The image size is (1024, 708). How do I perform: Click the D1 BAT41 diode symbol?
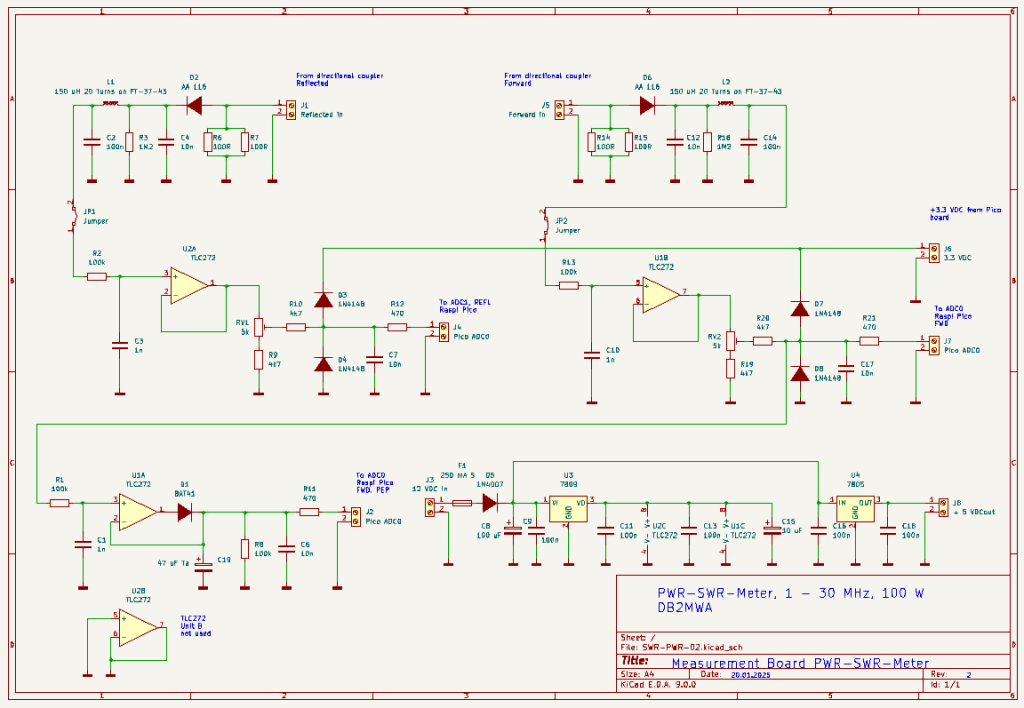(x=185, y=512)
